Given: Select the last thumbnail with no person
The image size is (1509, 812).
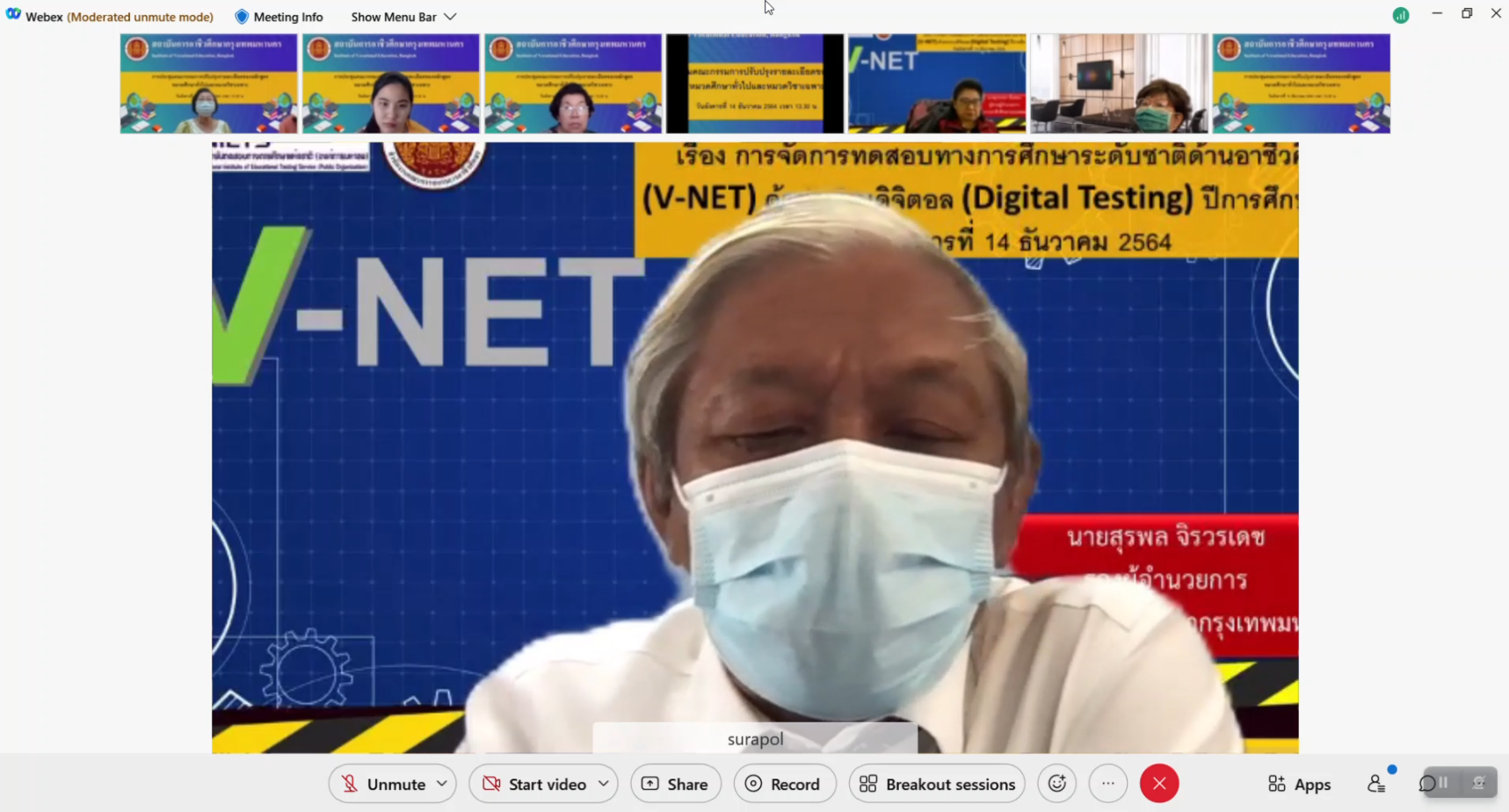Looking at the screenshot, I should pyautogui.click(x=1302, y=83).
